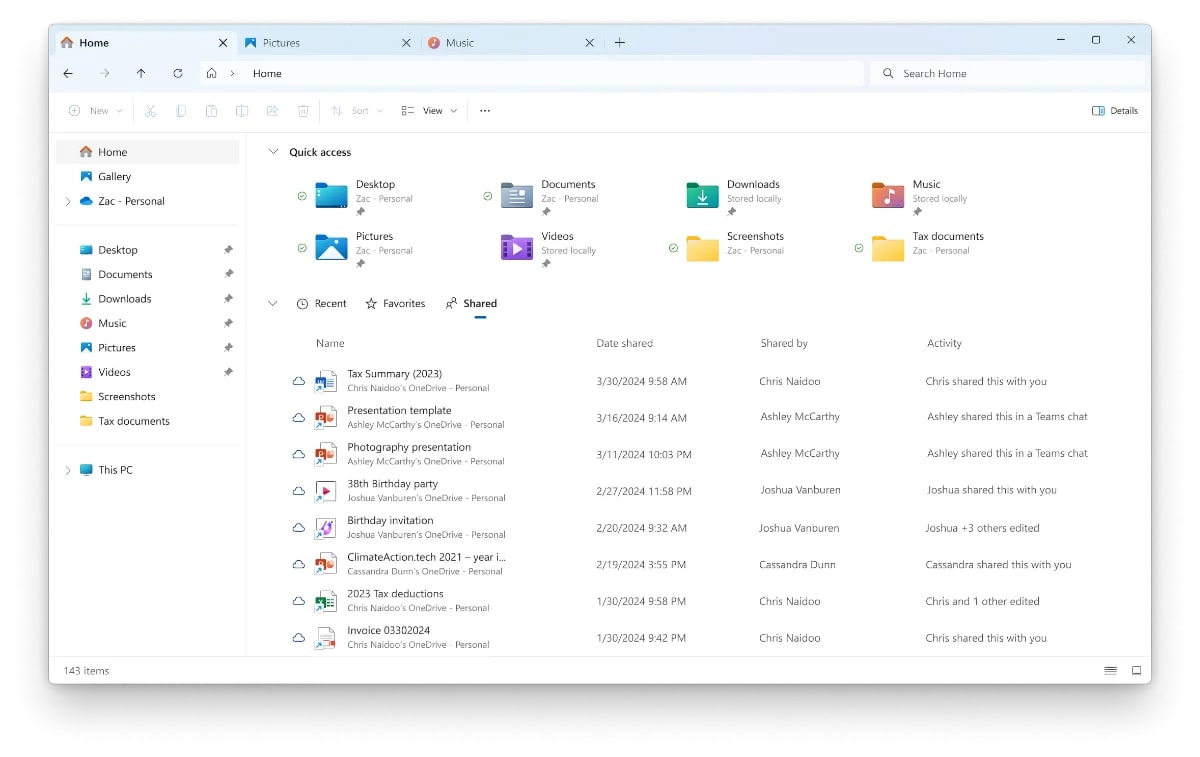Viewport: 1200px width, 757px height.
Task: Select Home in the navigation pane
Action: (148, 152)
